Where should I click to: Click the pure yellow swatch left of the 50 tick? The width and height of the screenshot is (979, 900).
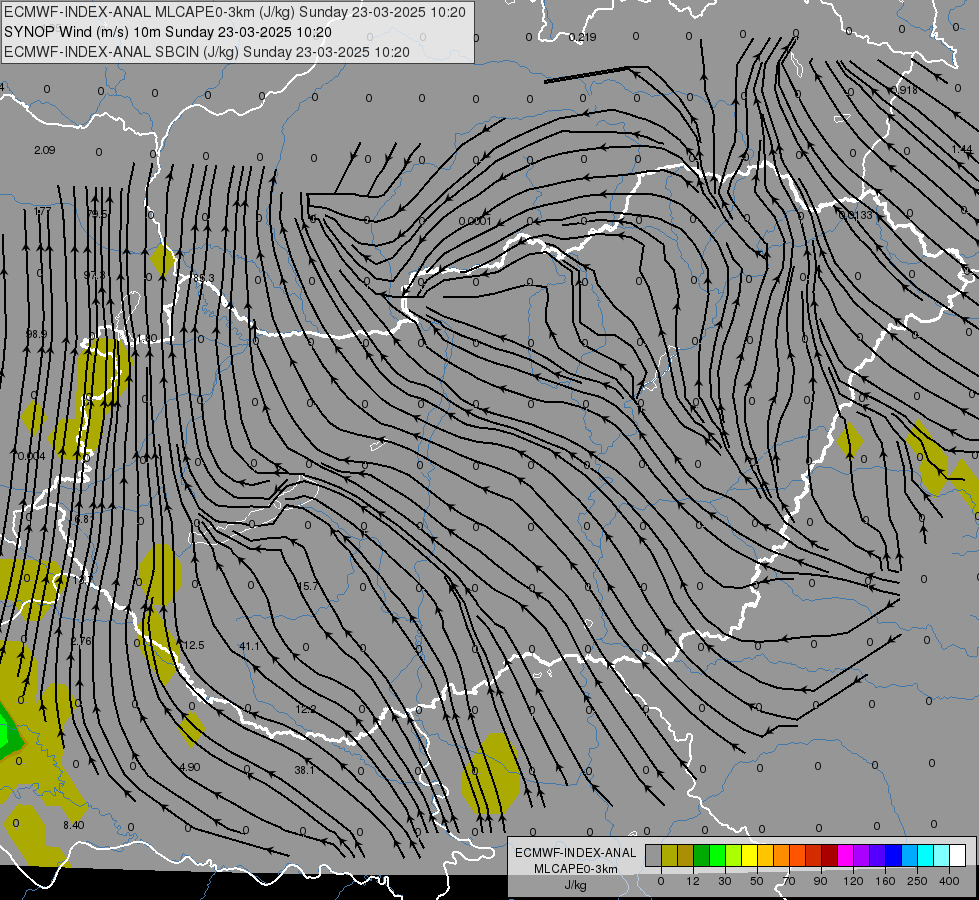tap(750, 855)
